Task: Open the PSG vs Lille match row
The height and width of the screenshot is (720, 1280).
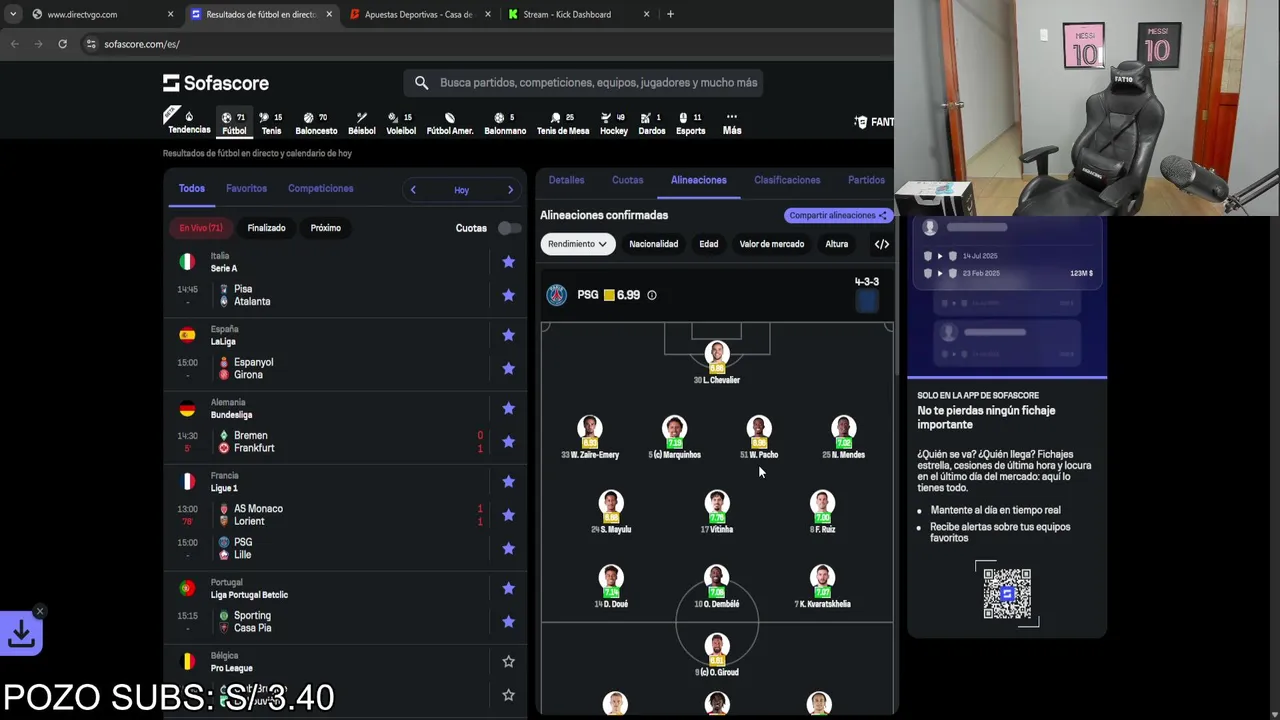Action: coord(345,548)
